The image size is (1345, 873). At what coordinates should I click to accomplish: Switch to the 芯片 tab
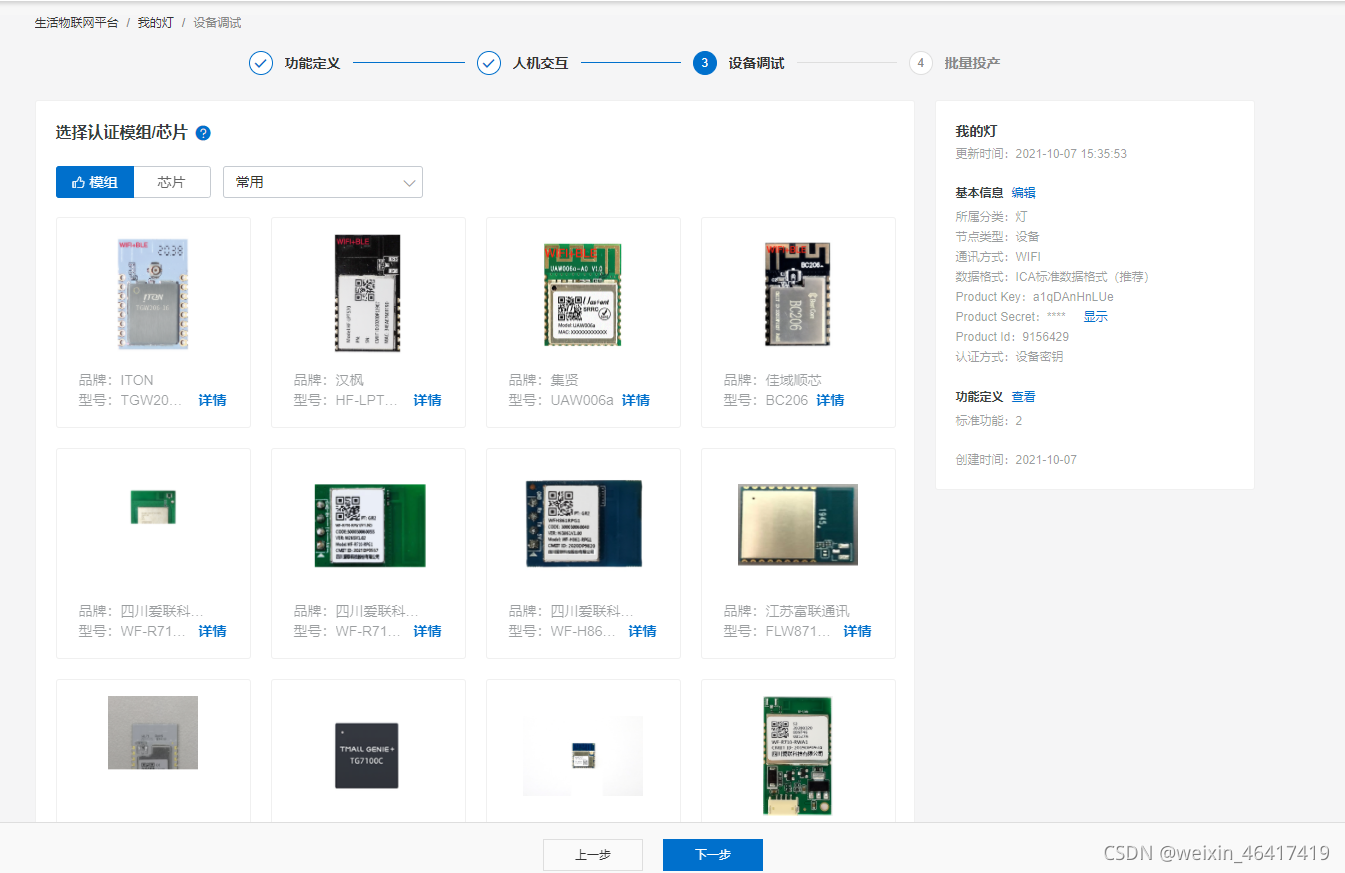171,182
